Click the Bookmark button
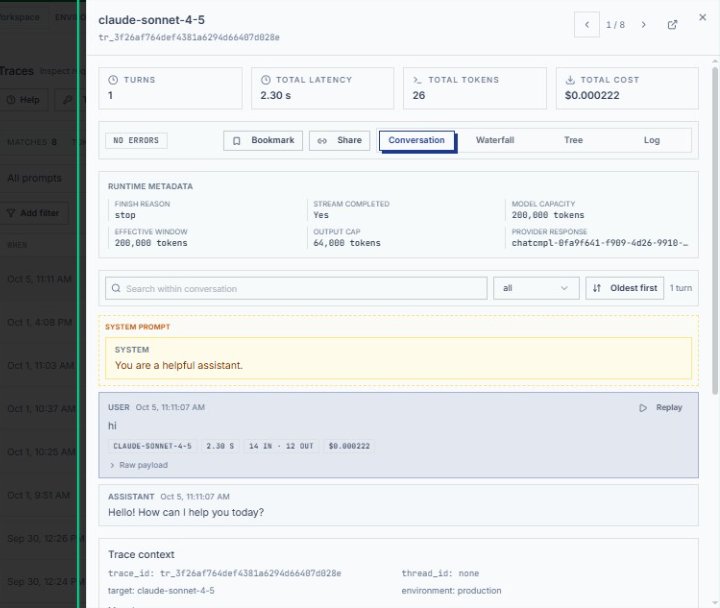 tap(263, 141)
